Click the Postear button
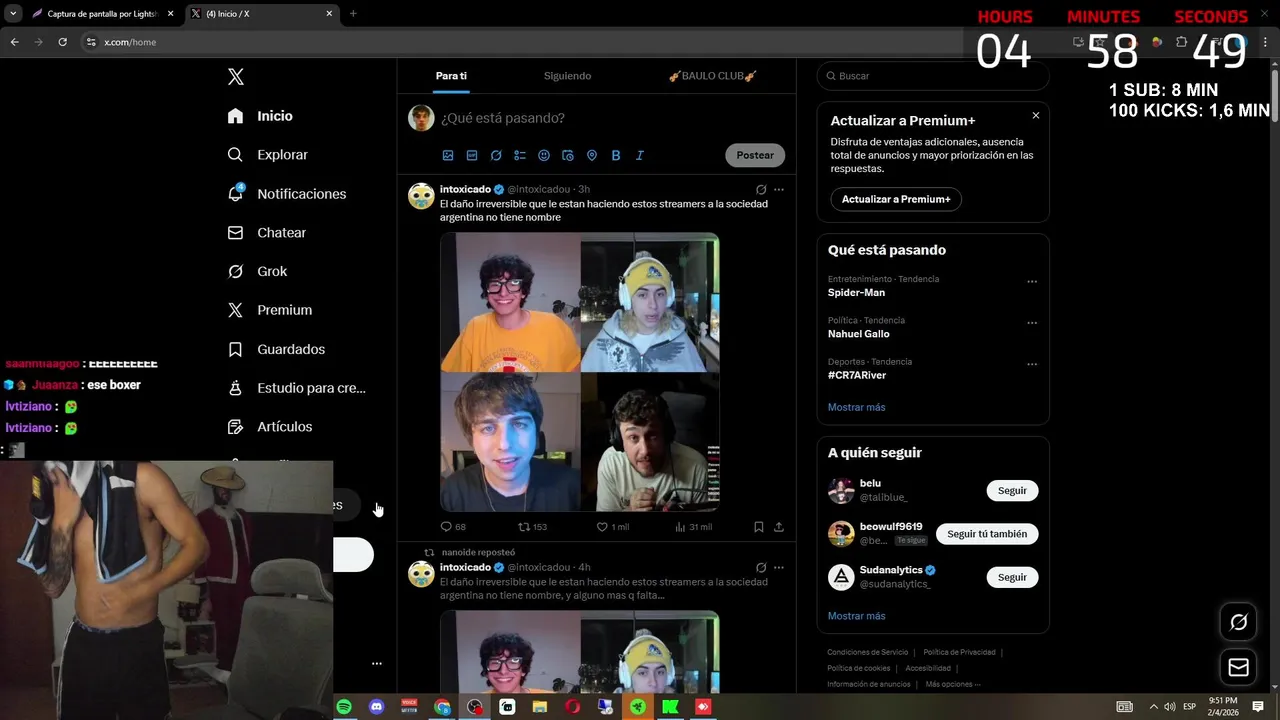 click(x=755, y=155)
